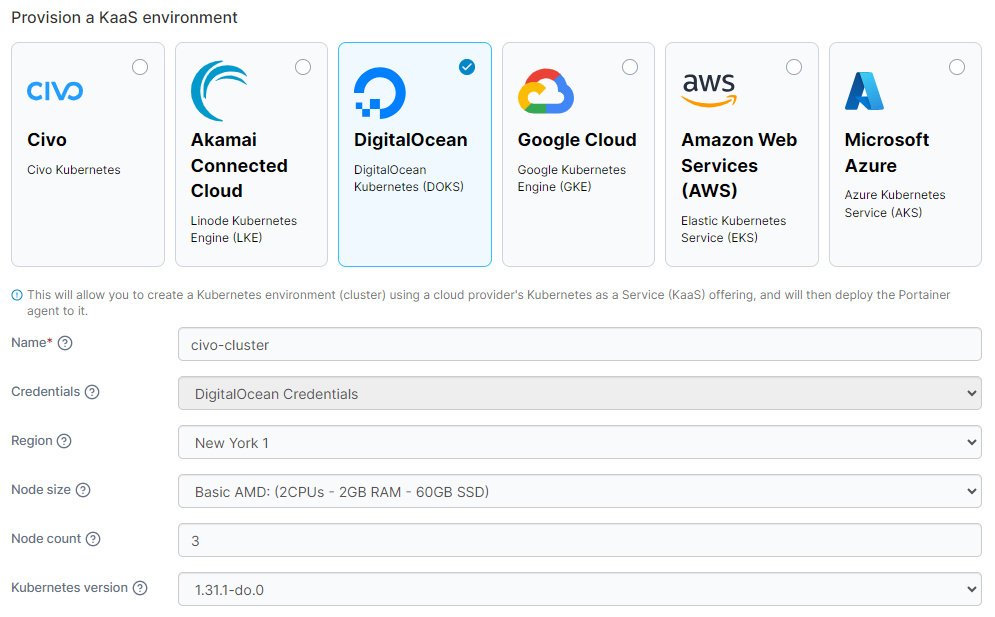The image size is (995, 617).
Task: Click the help icon beside Kubernetes version
Action: coord(140,588)
